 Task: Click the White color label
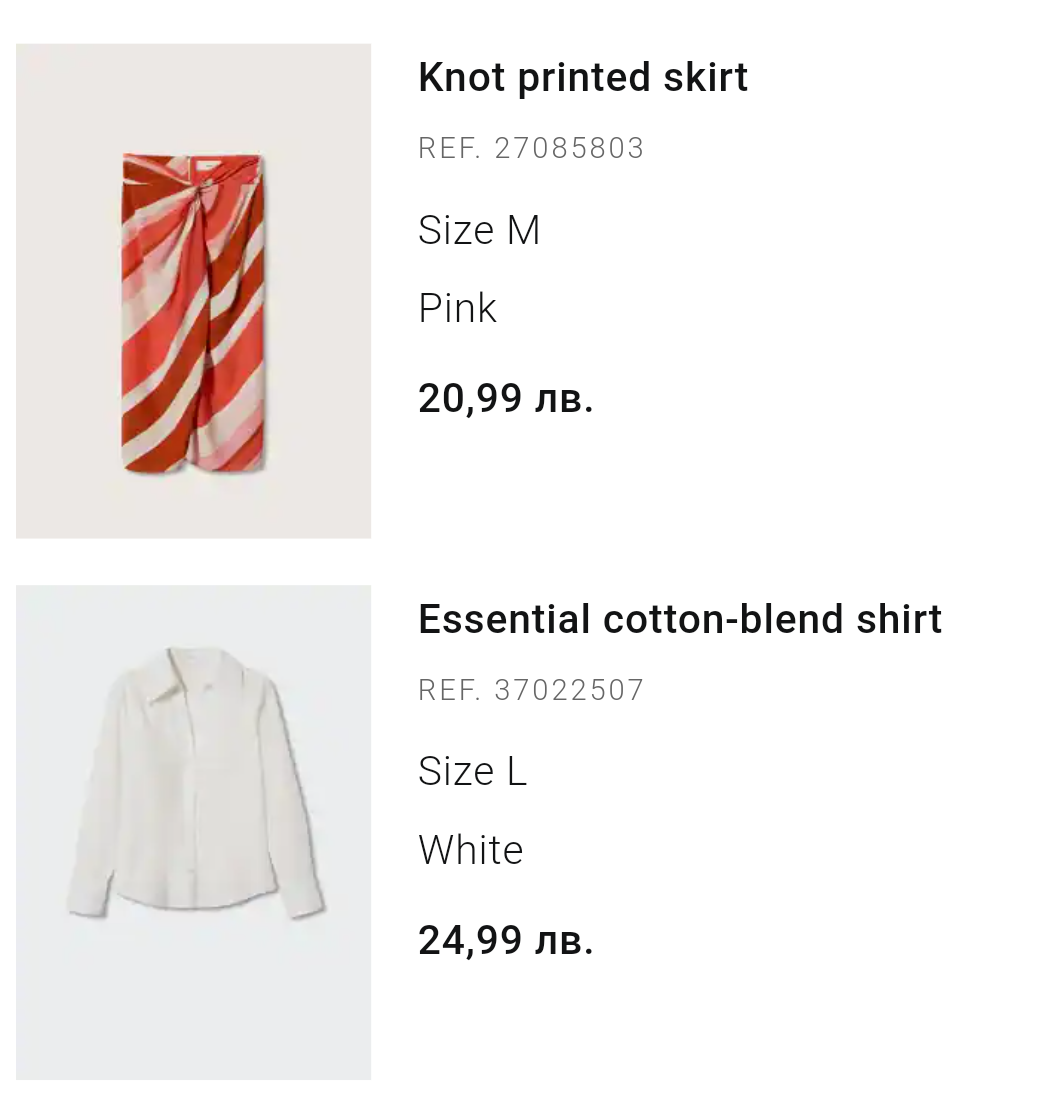click(471, 851)
